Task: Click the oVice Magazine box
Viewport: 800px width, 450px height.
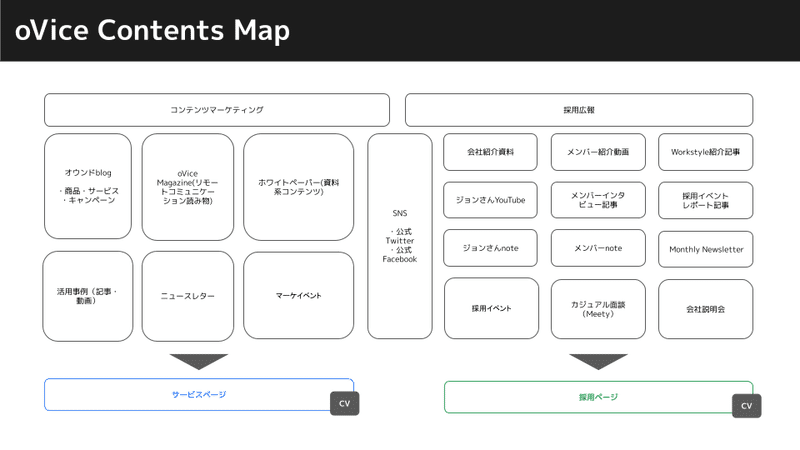Action: [x=188, y=187]
